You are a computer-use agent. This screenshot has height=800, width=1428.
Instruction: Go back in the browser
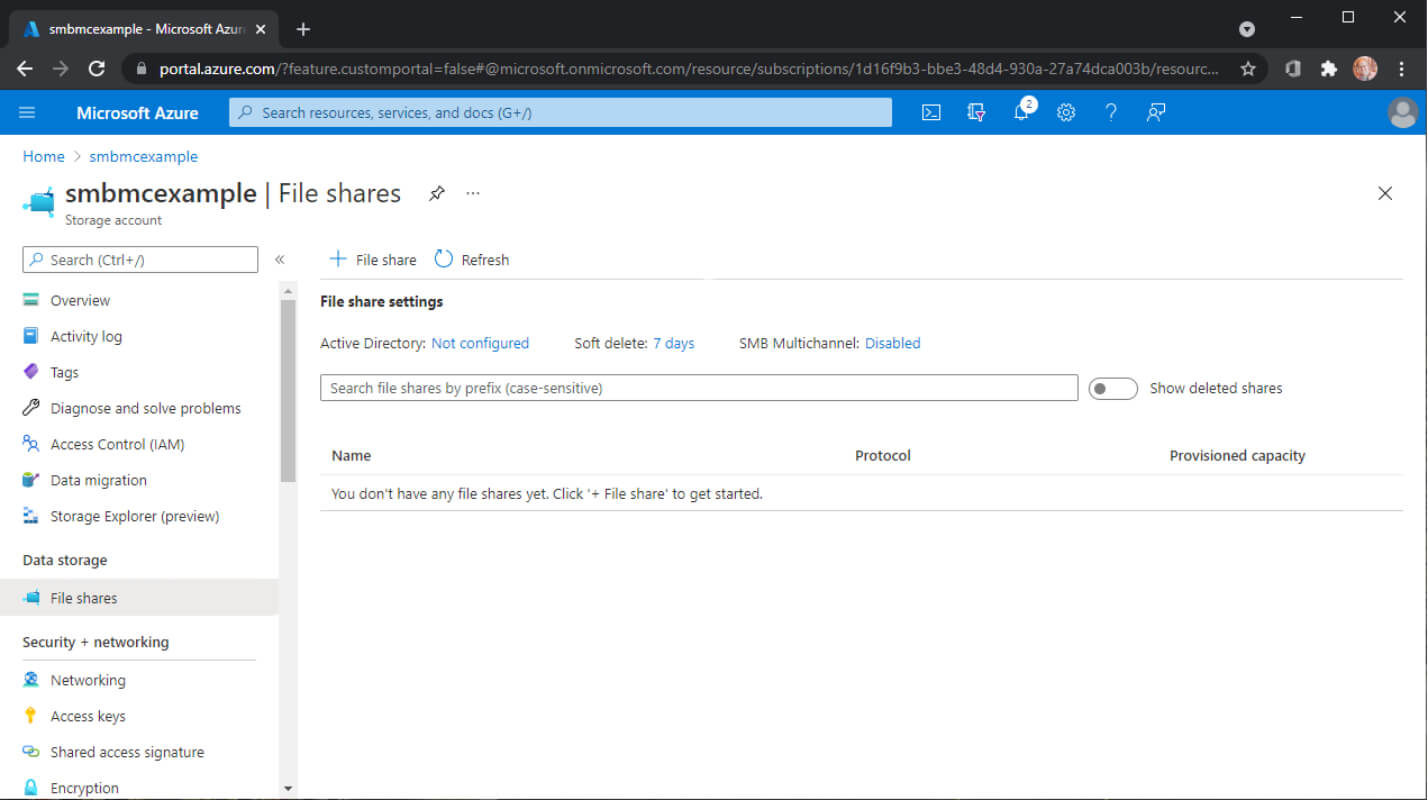coord(25,69)
